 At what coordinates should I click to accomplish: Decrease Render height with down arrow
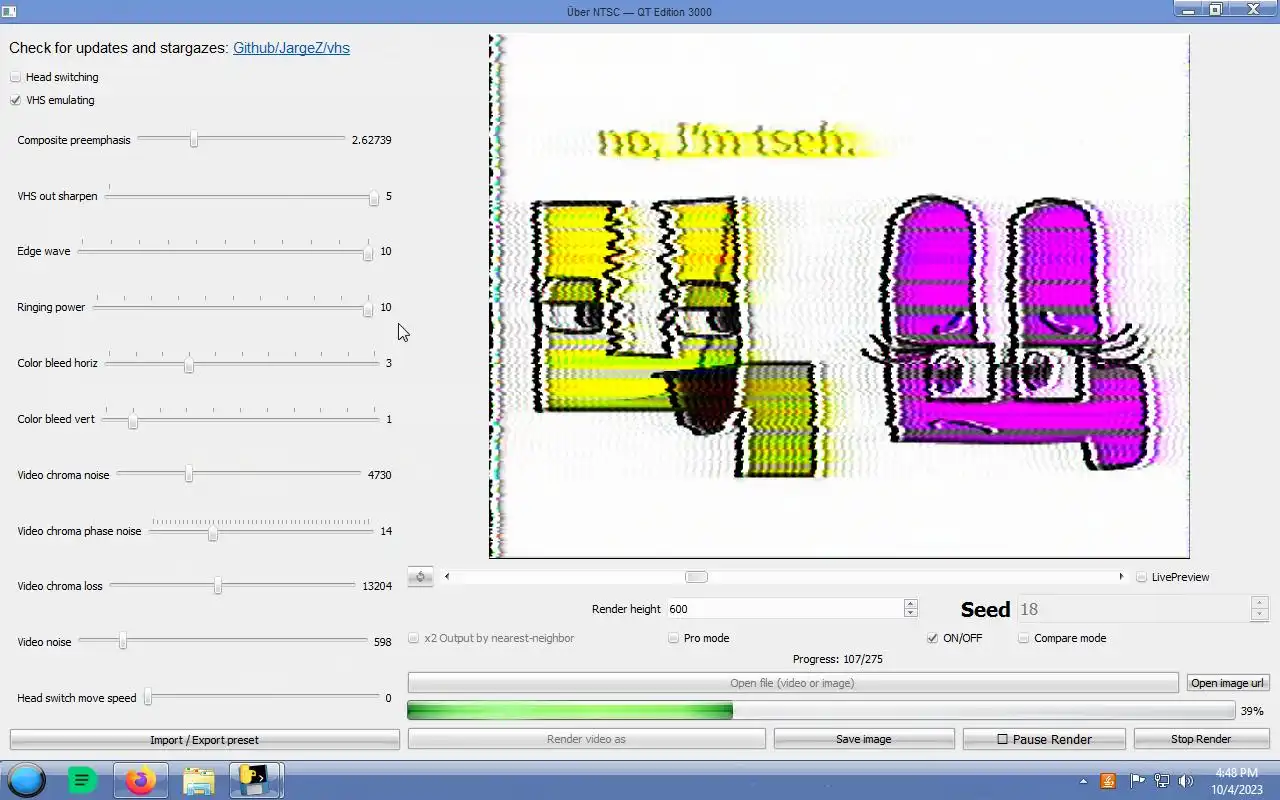[x=910, y=613]
